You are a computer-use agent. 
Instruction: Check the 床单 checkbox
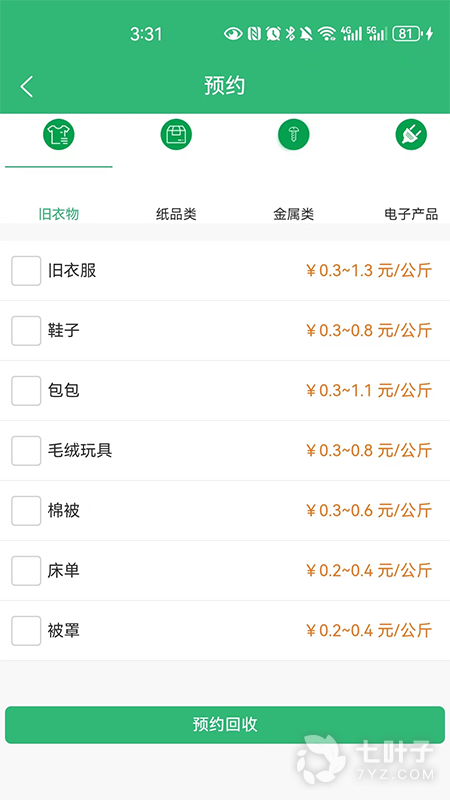coord(26,570)
